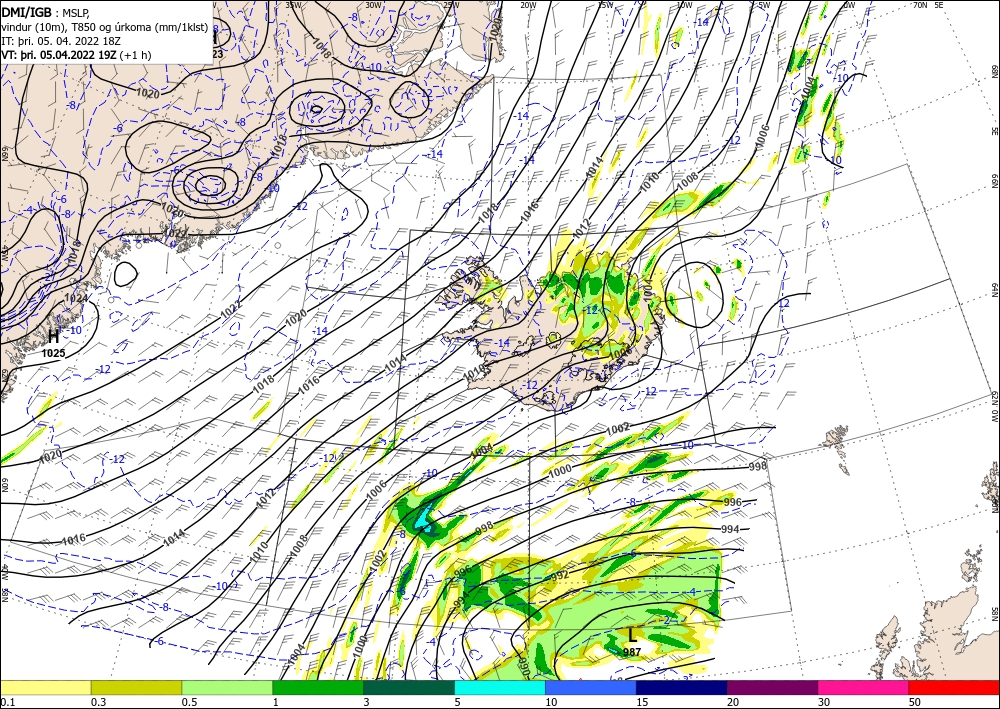Viewport: 1000px width, 709px height.
Task: Click the 'DMI/IGB : MSLP,' title line
Action: pyautogui.click(x=46, y=13)
